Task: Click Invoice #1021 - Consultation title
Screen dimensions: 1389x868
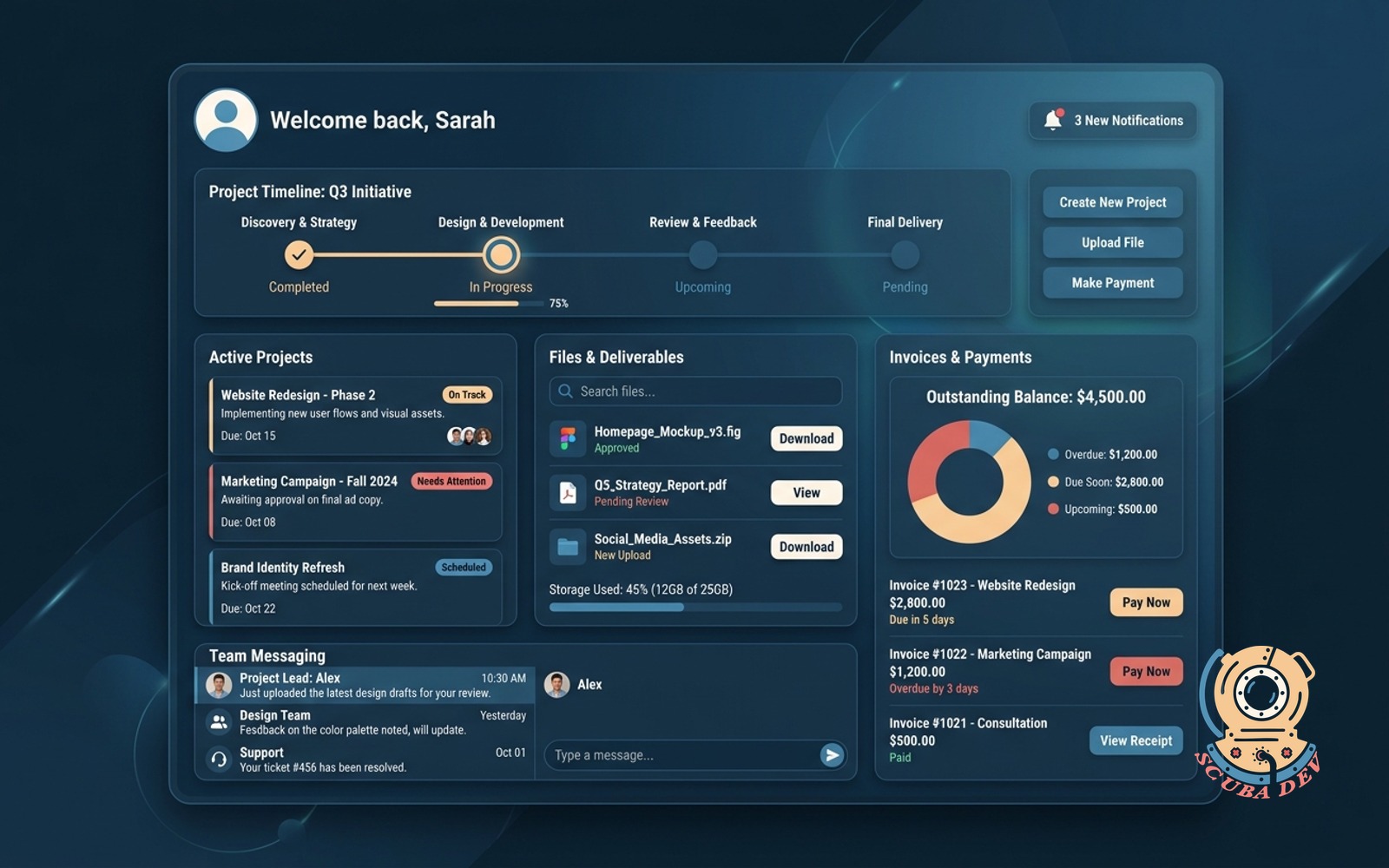Action: (968, 723)
